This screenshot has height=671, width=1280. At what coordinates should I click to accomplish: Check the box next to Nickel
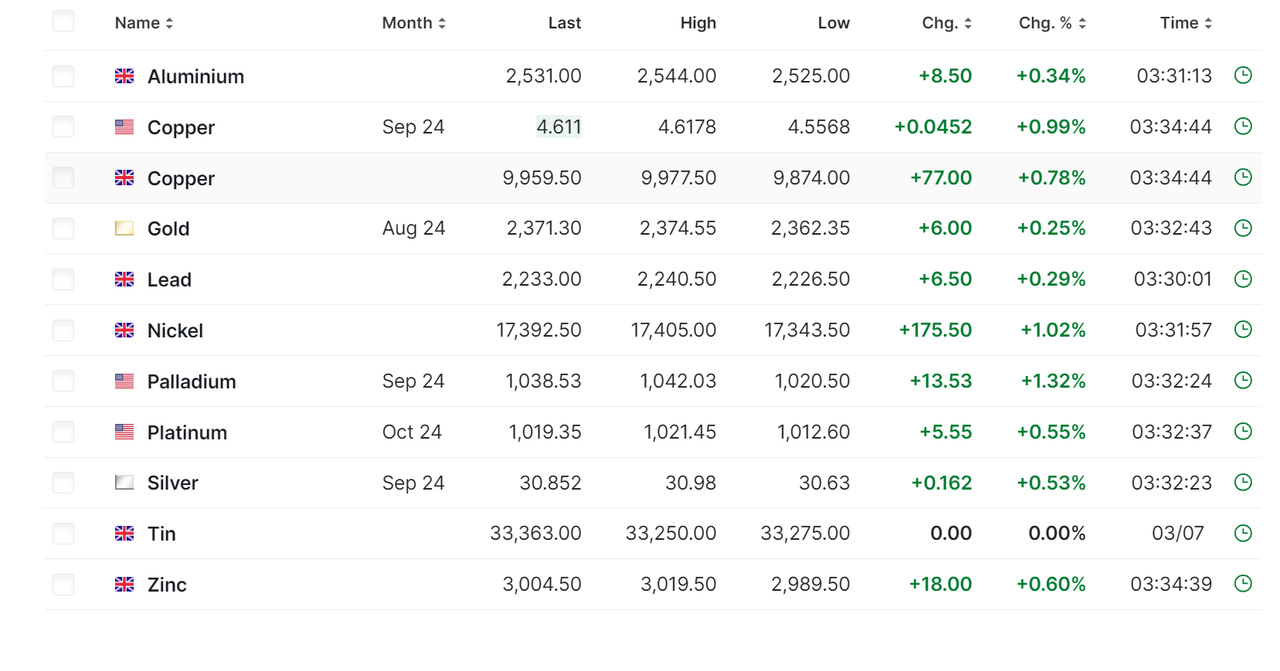[63, 330]
